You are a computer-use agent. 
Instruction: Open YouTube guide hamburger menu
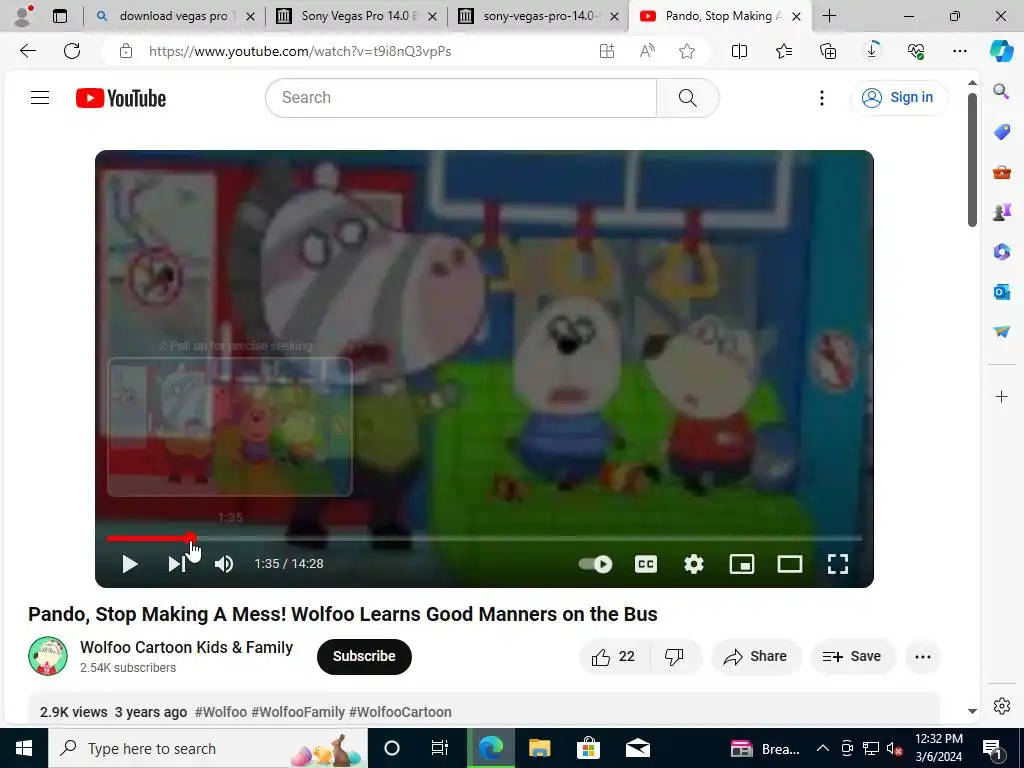click(x=40, y=98)
